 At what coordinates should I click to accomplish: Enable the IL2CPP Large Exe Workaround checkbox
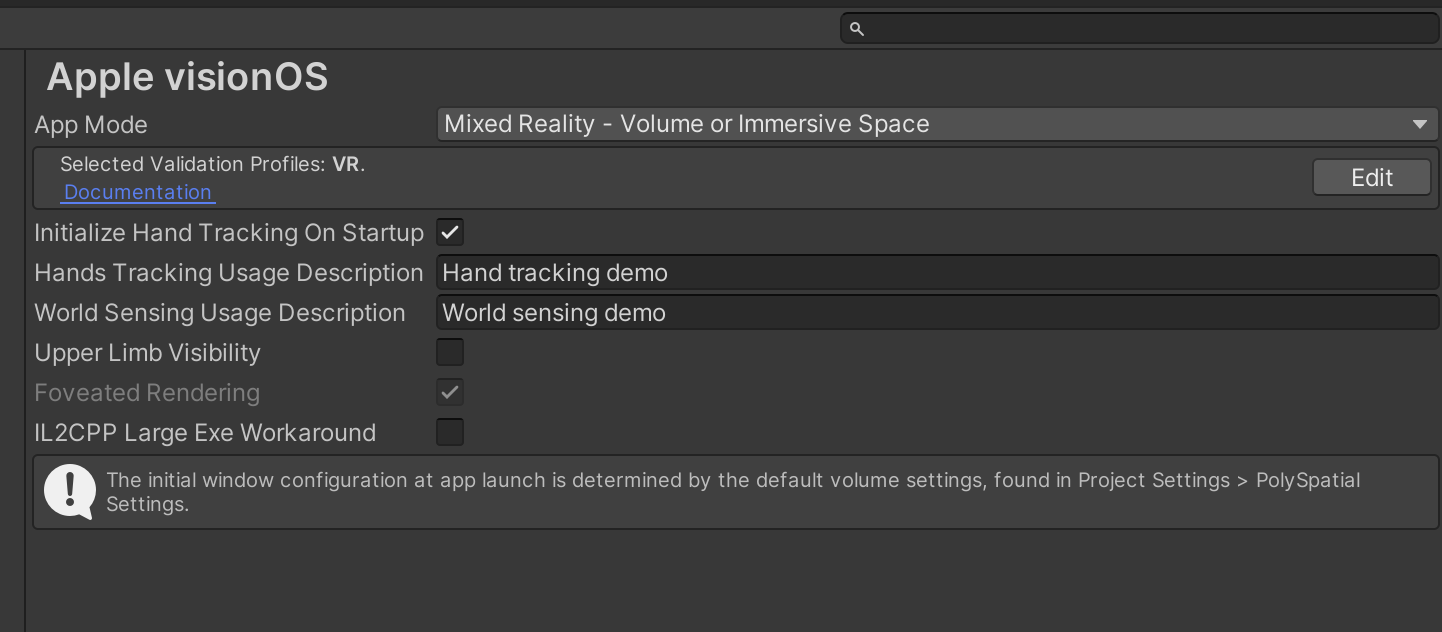tap(450, 433)
